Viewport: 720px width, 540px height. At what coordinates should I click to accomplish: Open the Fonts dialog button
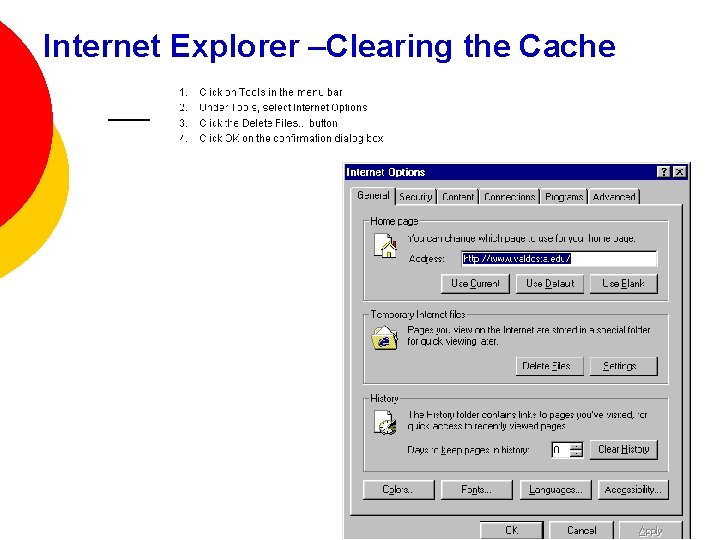point(477,489)
